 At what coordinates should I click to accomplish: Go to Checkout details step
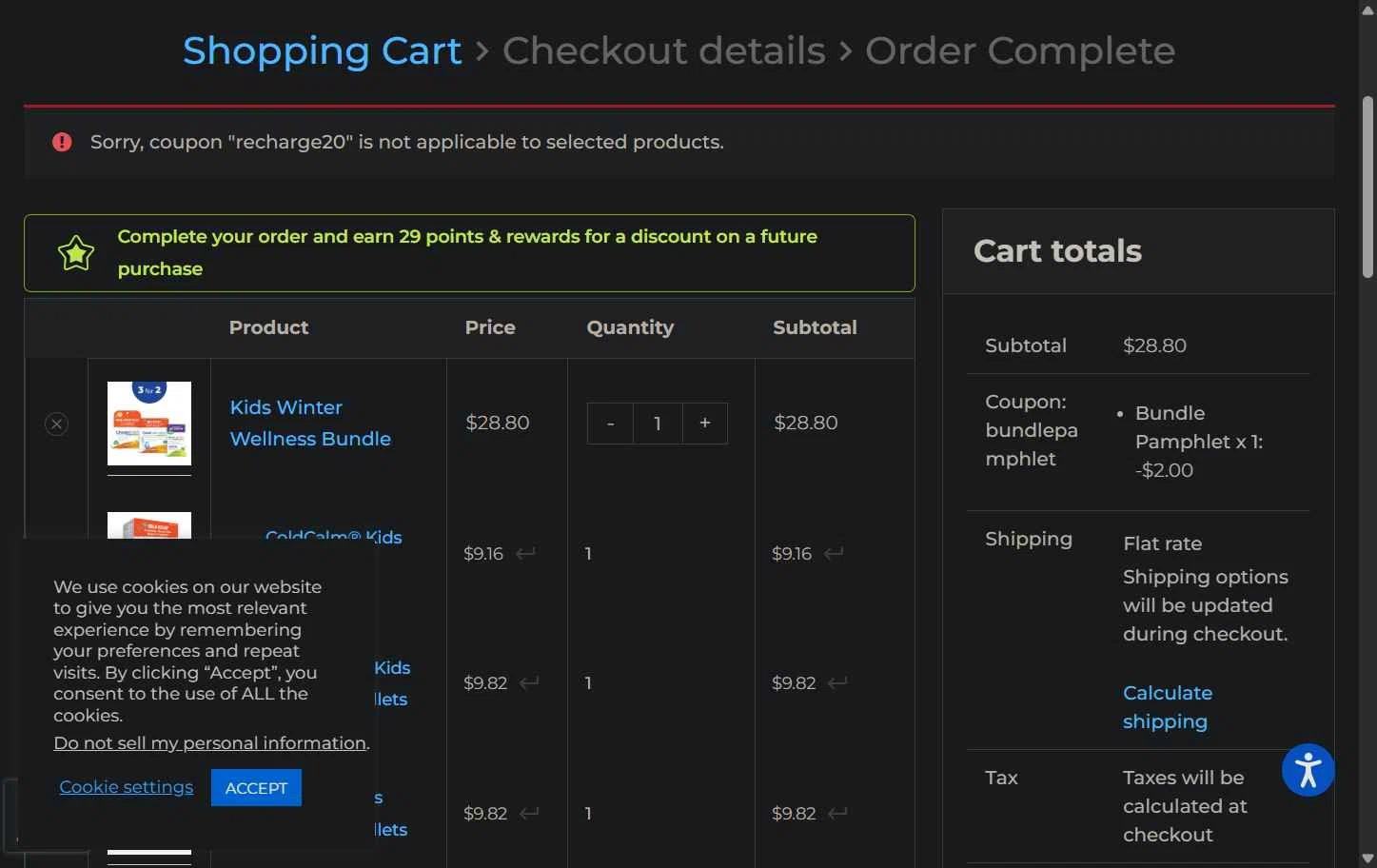(664, 50)
